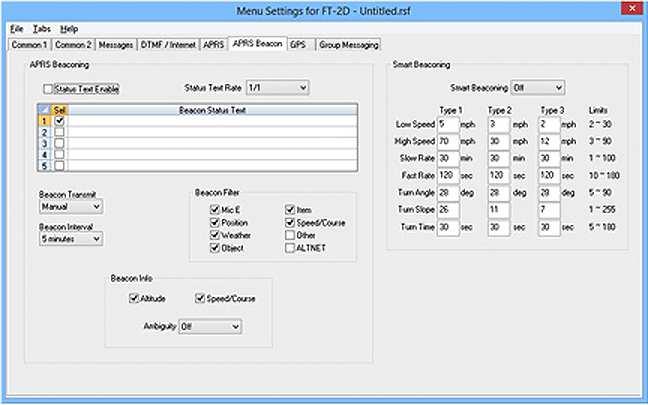The width and height of the screenshot is (648, 405).
Task: Select the APRS Beacon tab
Action: point(257,44)
